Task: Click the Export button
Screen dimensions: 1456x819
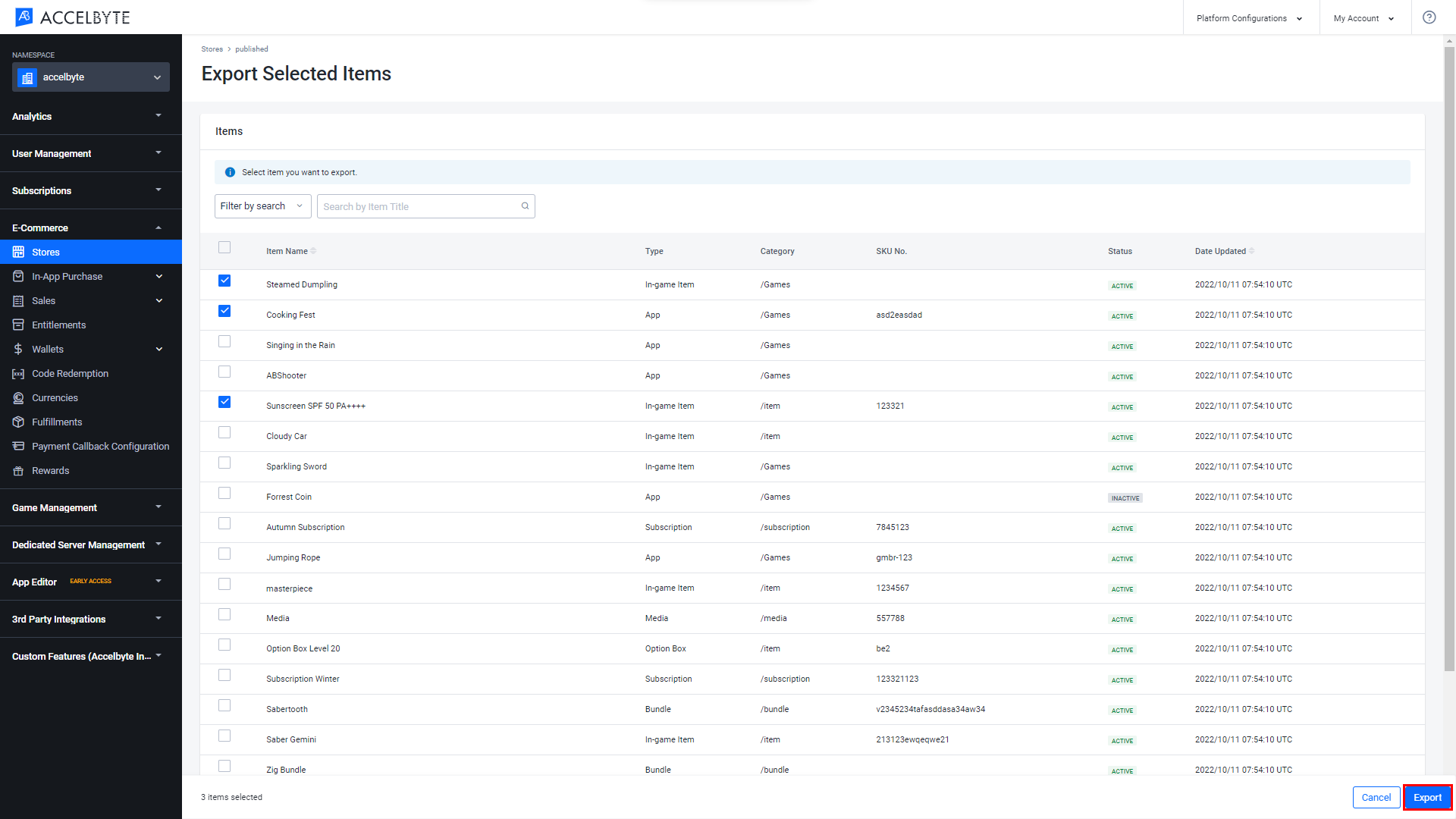Action: [1427, 797]
